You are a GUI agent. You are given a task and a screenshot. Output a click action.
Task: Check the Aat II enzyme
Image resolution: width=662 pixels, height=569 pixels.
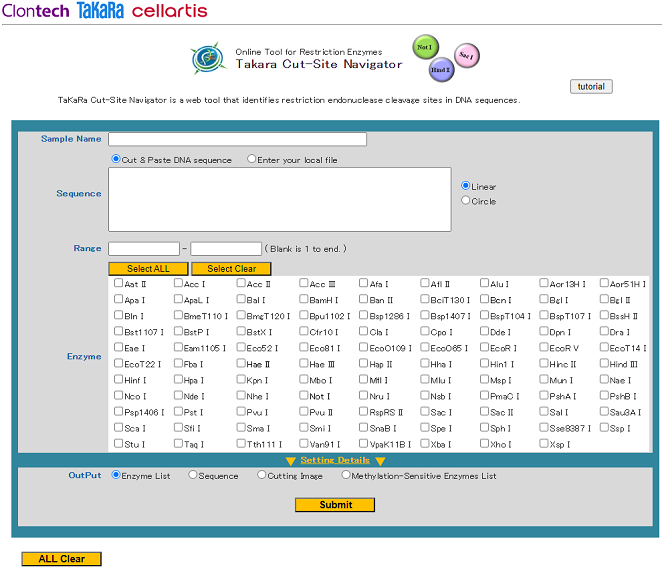[x=119, y=283]
